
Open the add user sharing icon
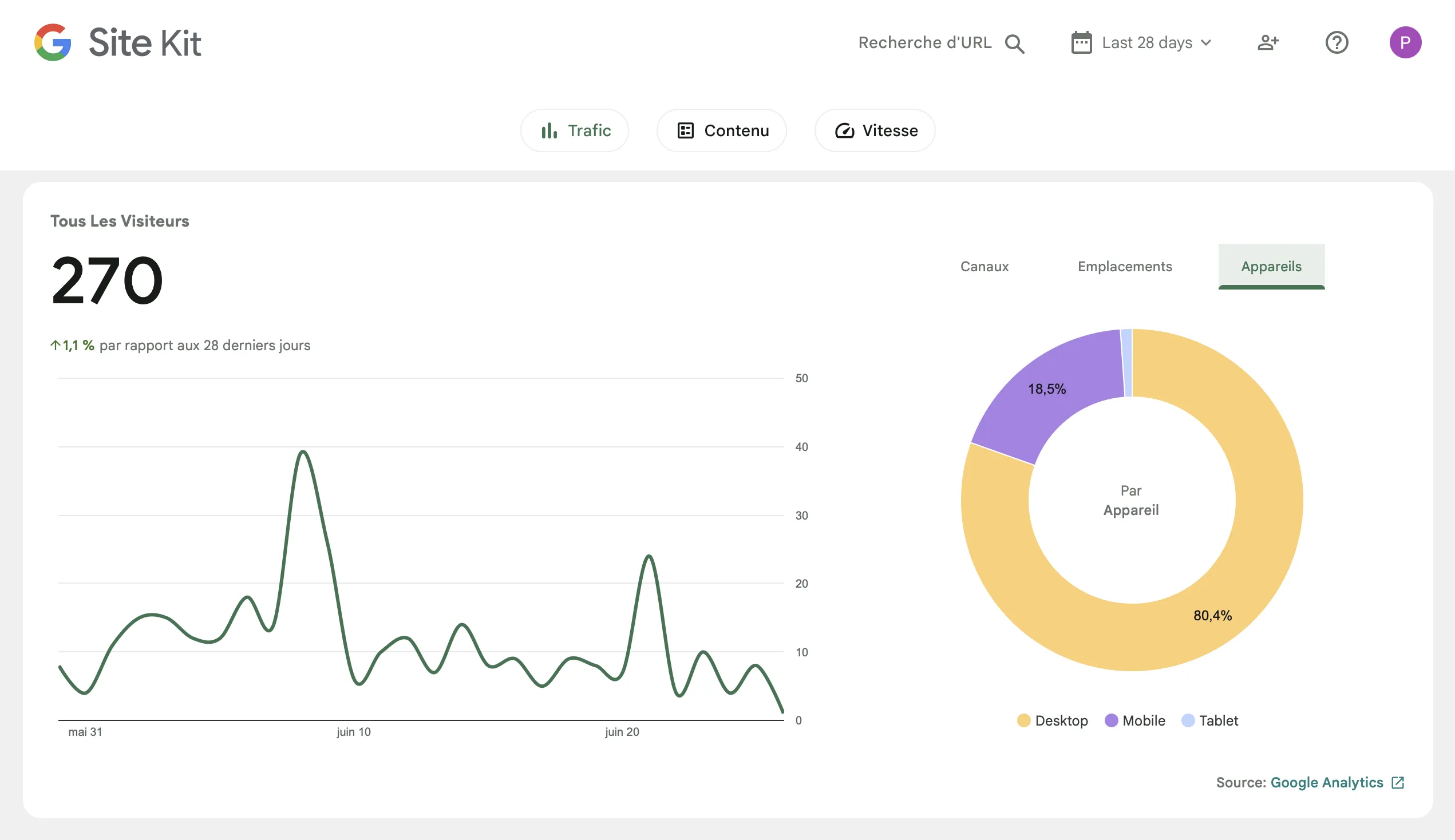click(1268, 42)
